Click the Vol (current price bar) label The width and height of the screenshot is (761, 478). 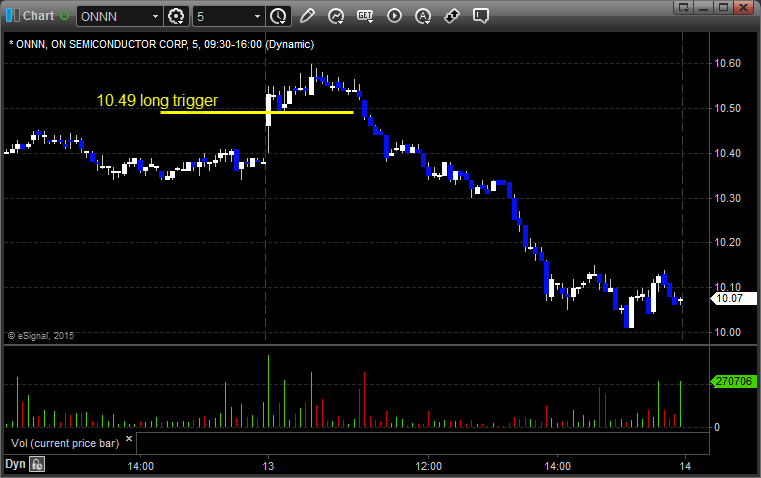click(x=65, y=443)
